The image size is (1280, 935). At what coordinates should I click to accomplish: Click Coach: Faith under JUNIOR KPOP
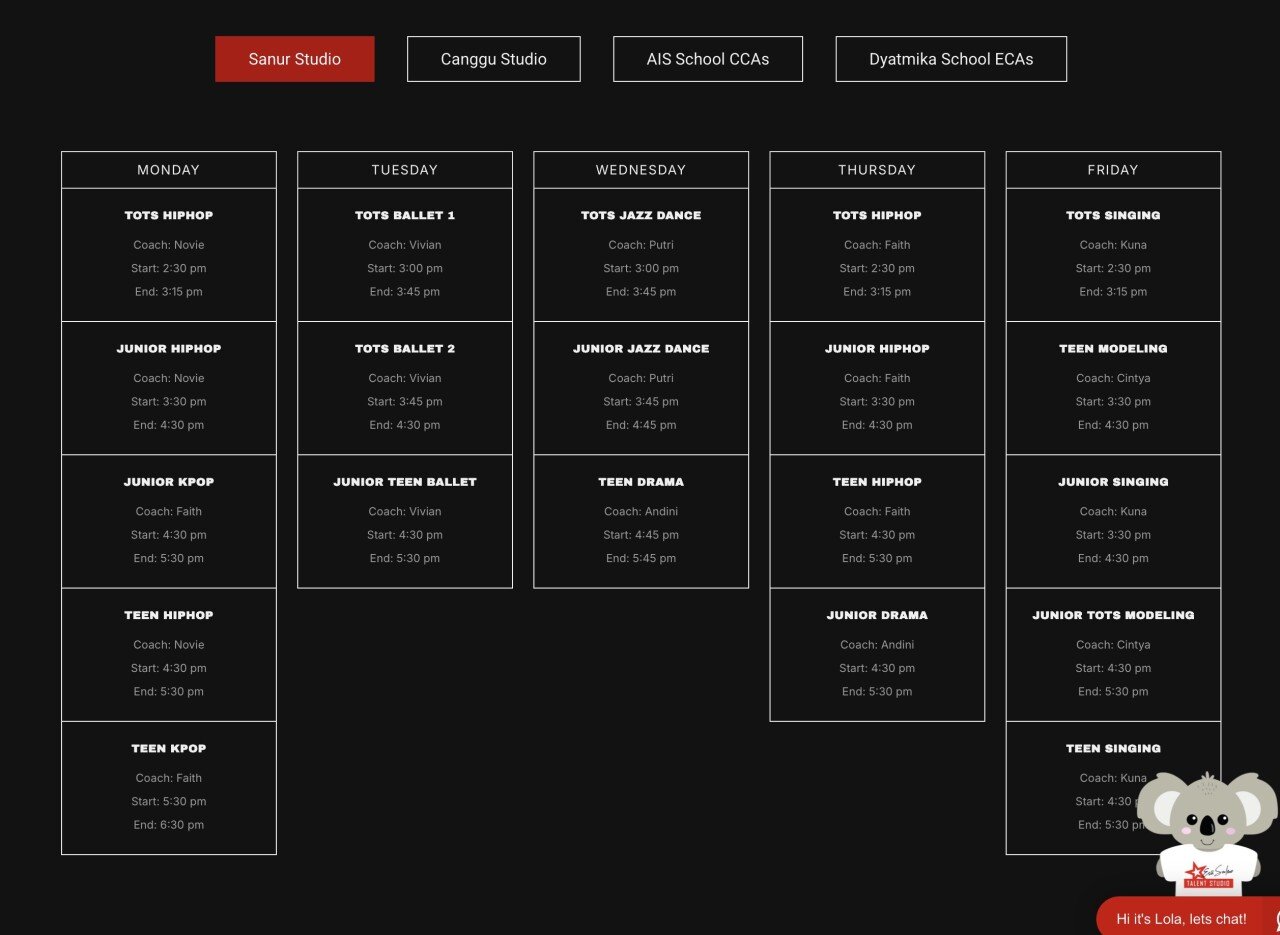coord(169,511)
